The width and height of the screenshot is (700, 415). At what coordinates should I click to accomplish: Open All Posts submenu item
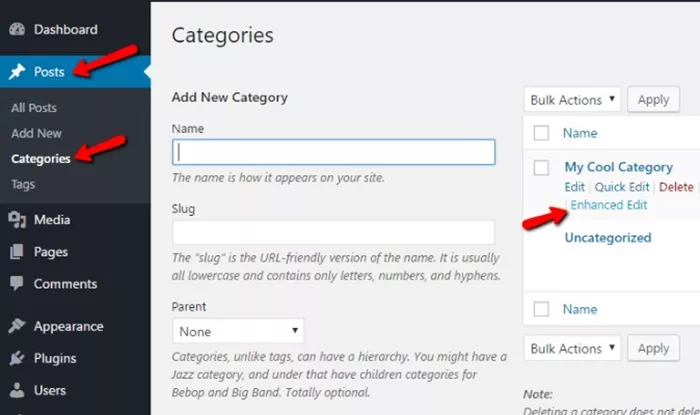pyautogui.click(x=34, y=108)
